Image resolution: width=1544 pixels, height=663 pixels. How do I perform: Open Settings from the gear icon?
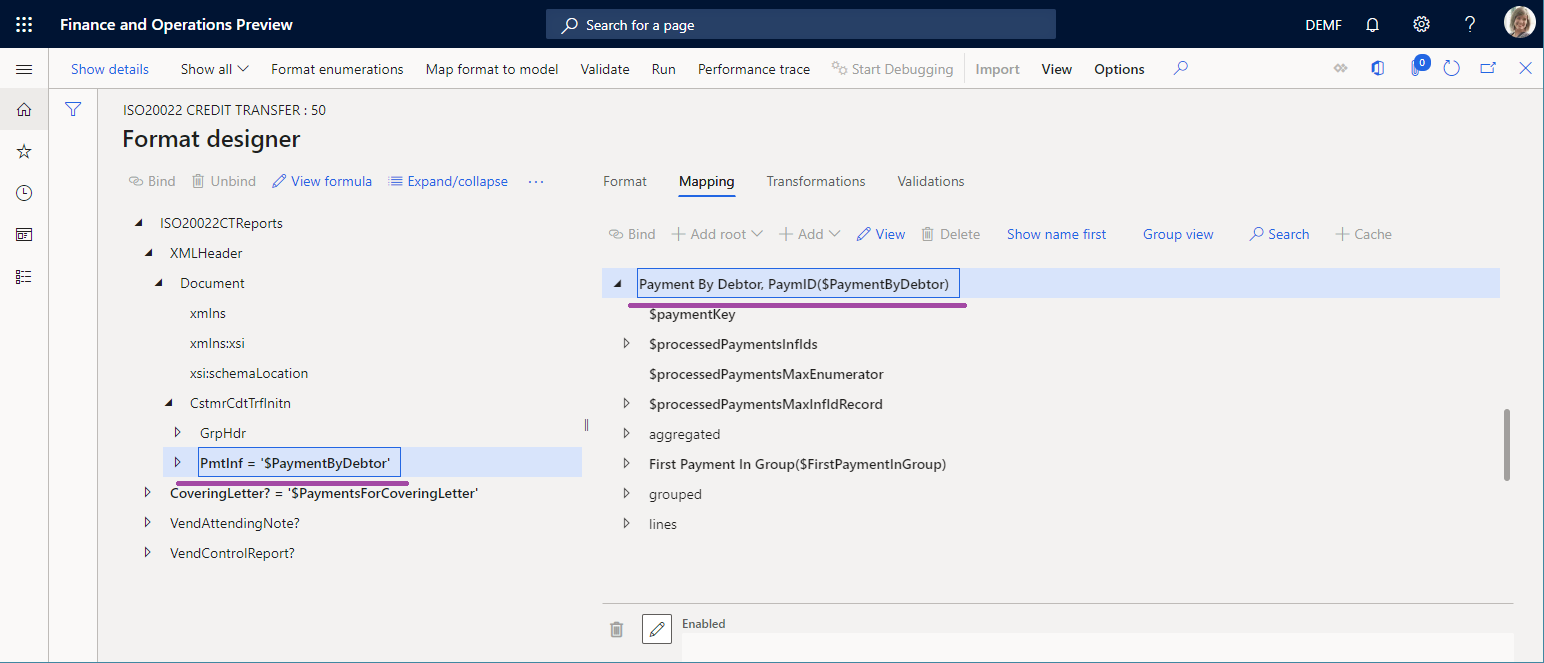coord(1421,23)
